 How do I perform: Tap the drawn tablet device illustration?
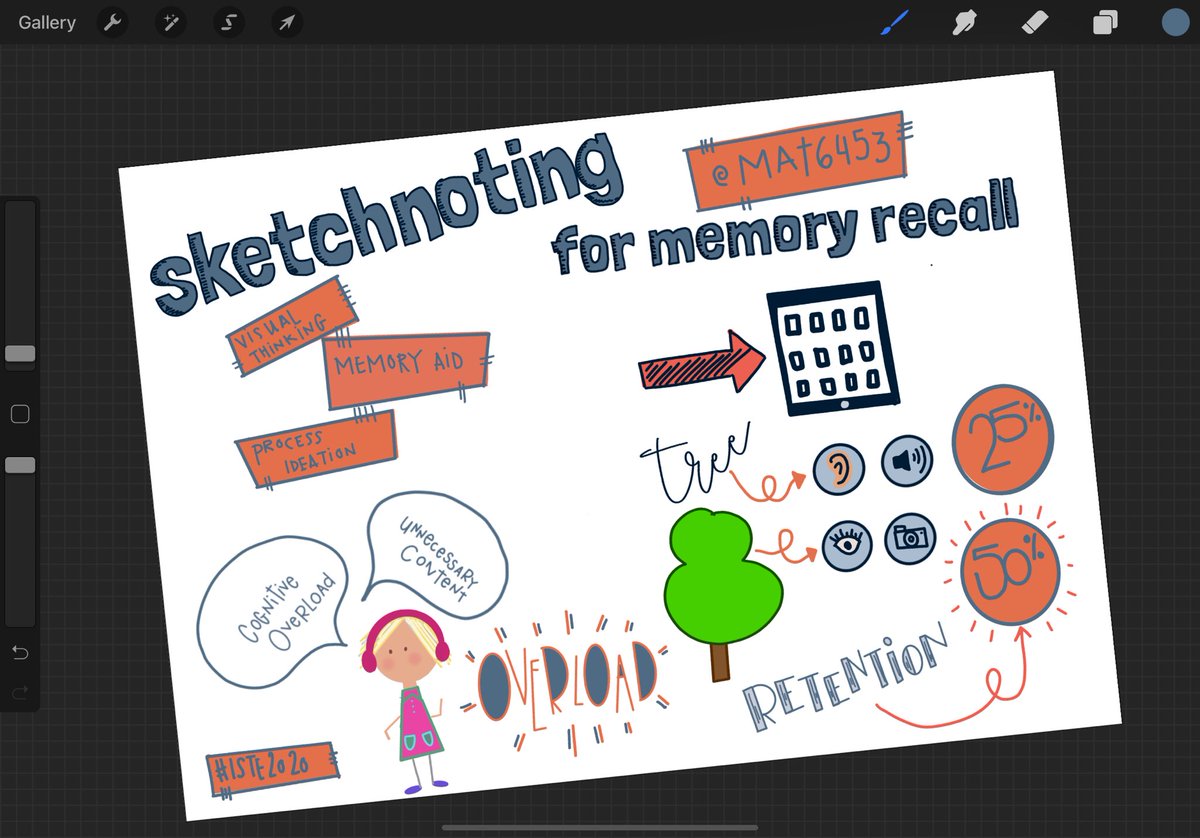(831, 350)
